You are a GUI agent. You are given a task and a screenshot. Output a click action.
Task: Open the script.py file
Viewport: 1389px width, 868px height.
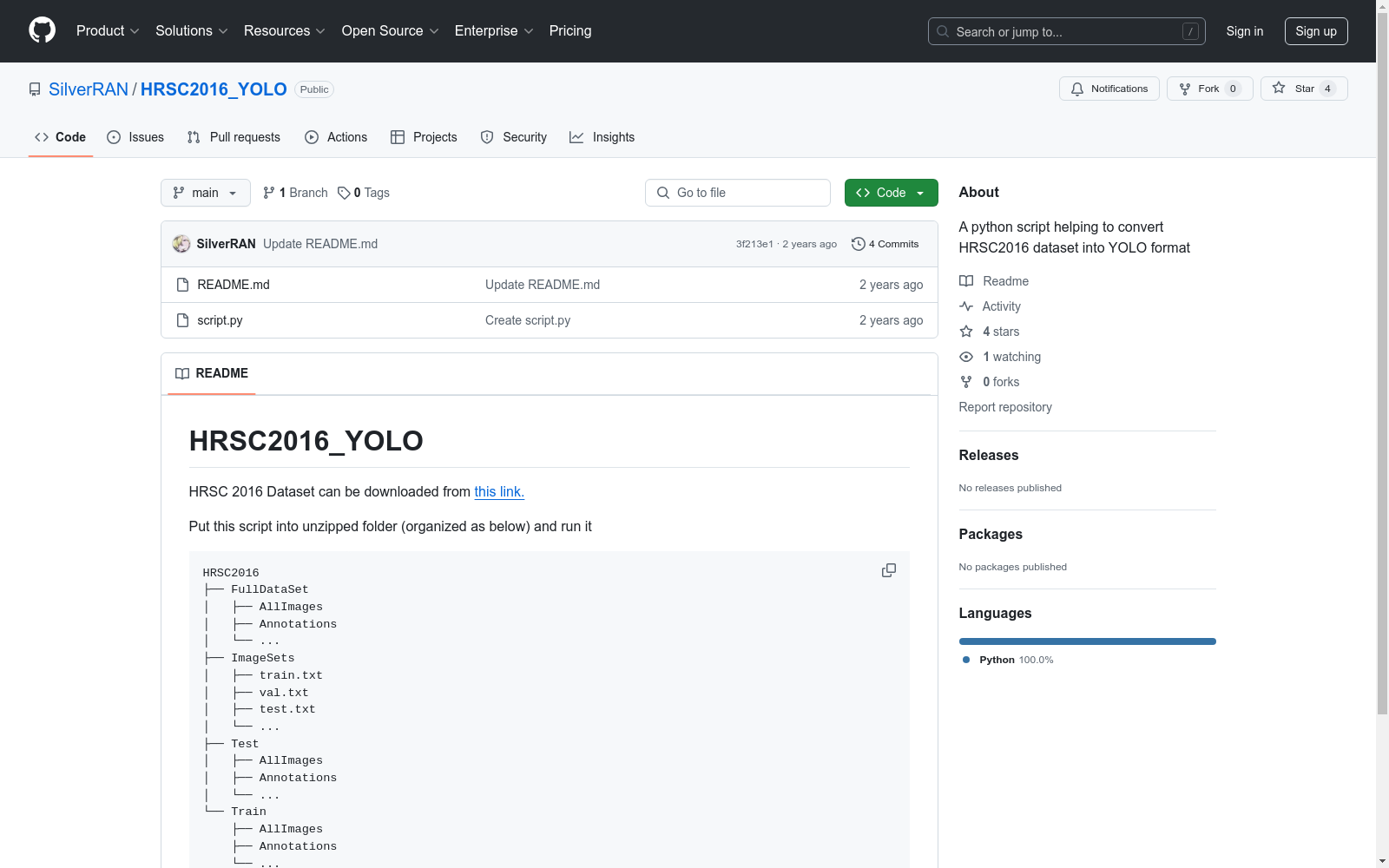tap(220, 320)
